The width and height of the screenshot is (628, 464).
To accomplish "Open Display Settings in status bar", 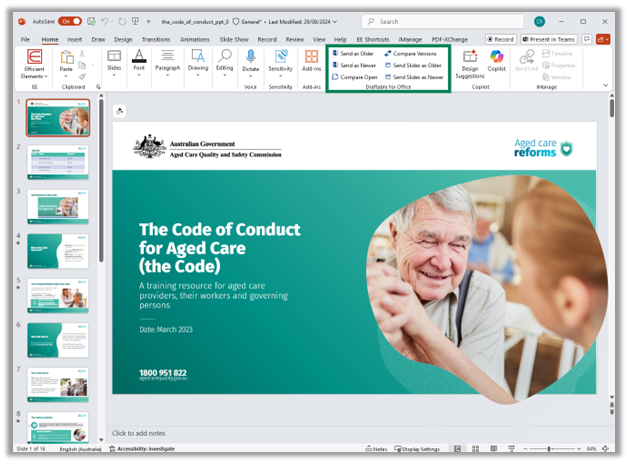I will point(417,449).
